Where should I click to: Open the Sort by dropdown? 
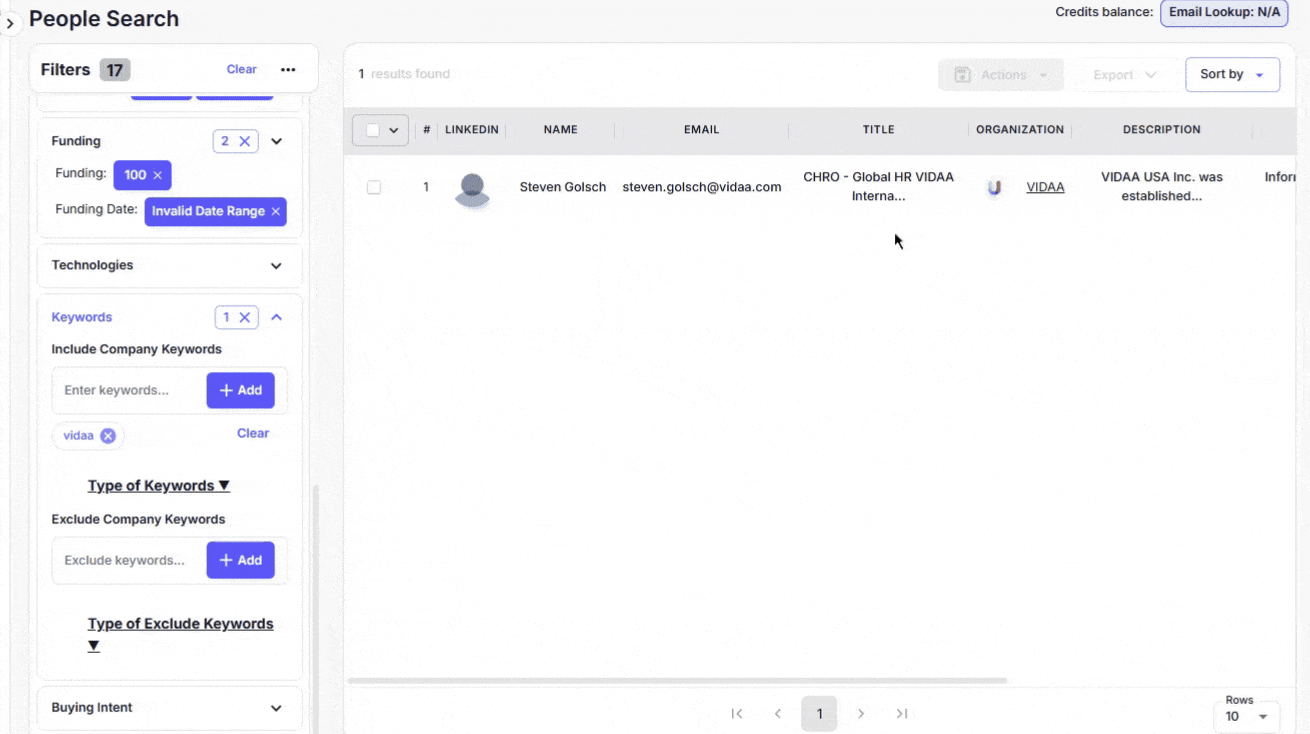(1232, 75)
